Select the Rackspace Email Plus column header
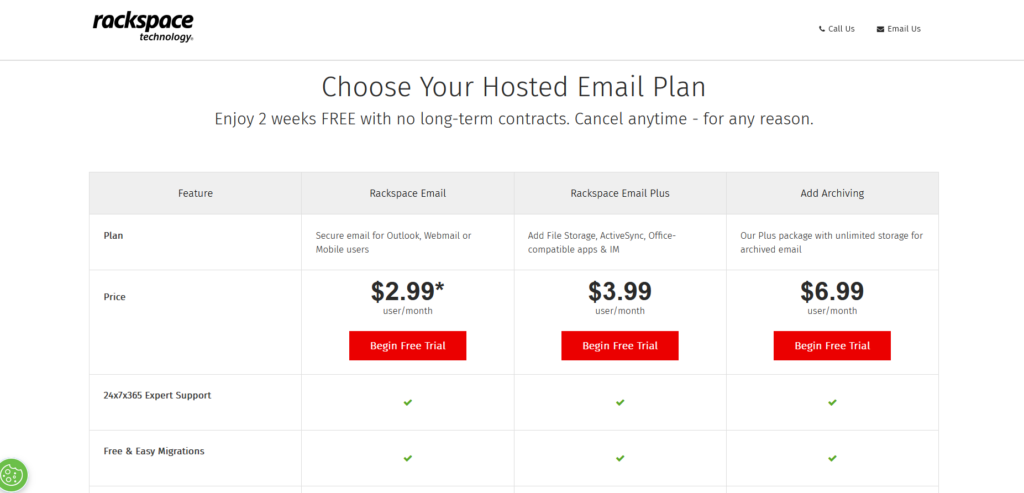Screen dimensions: 1024x493 coord(620,193)
